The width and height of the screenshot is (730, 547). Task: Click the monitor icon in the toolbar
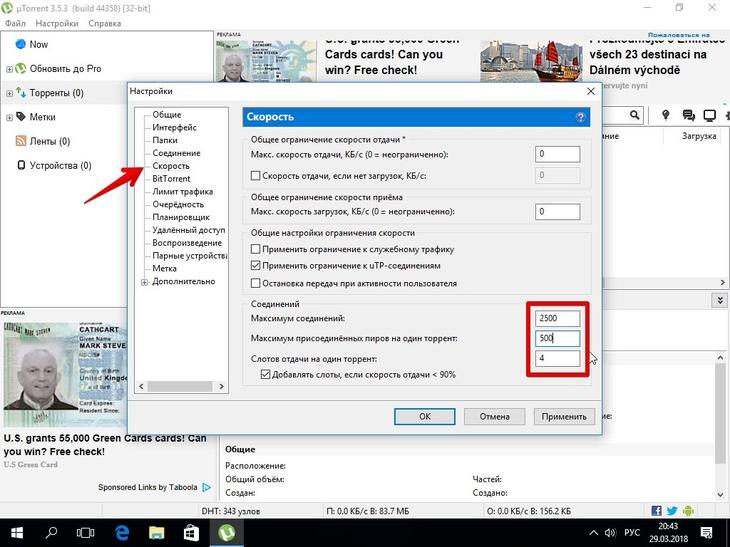(710, 115)
